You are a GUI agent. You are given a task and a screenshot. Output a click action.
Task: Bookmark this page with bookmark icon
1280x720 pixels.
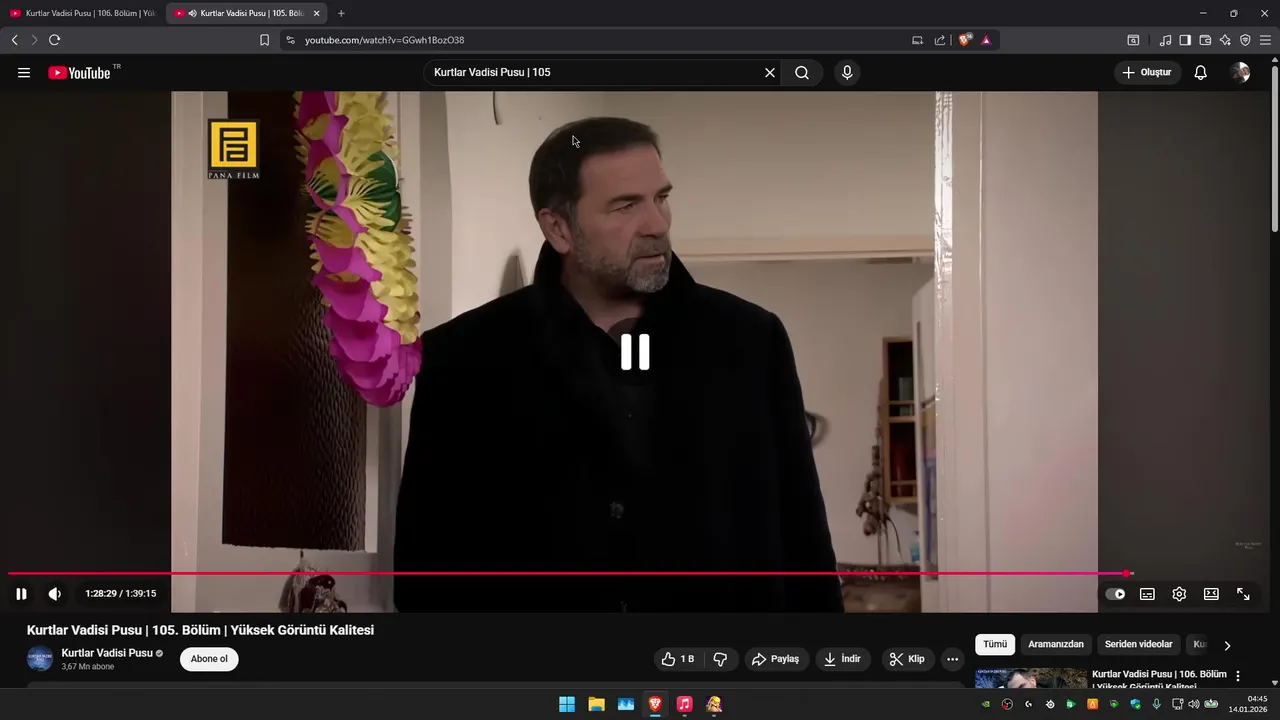[x=264, y=40]
